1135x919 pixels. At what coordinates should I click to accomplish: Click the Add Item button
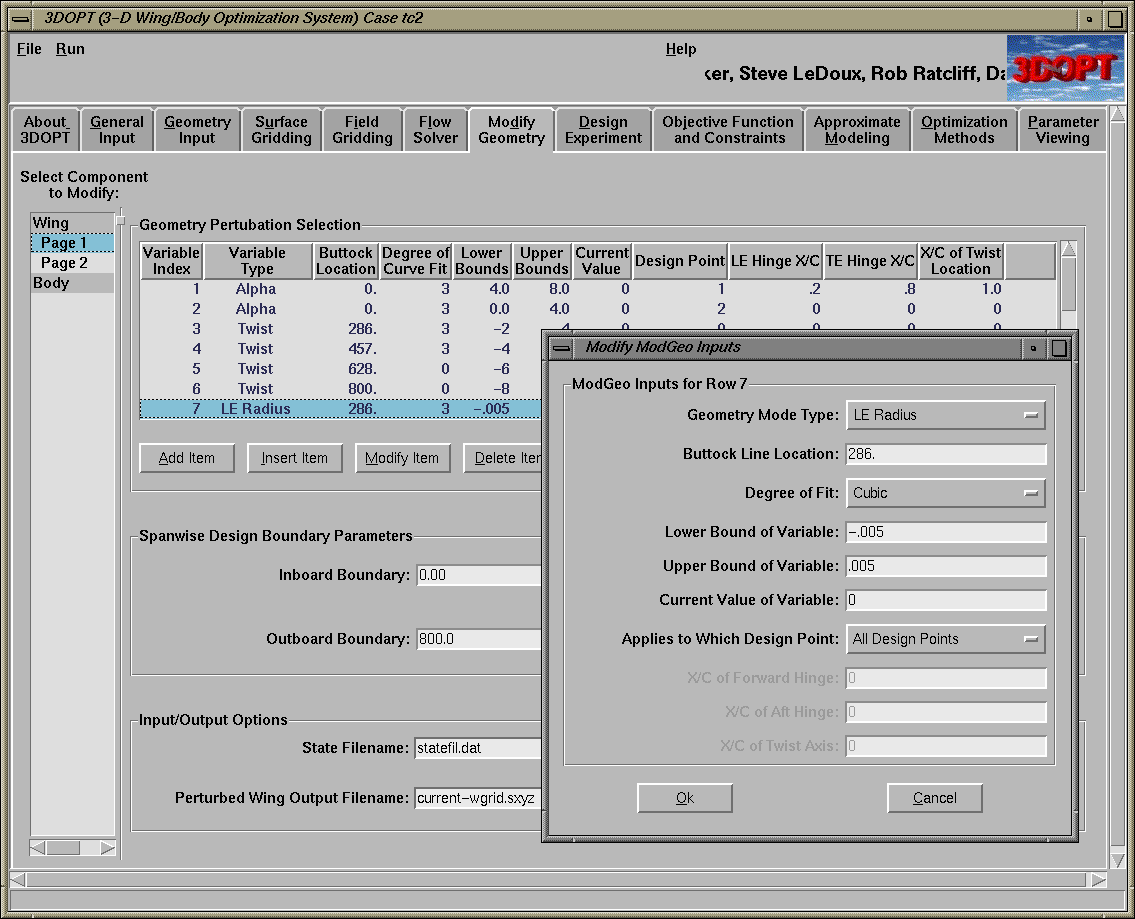point(187,458)
